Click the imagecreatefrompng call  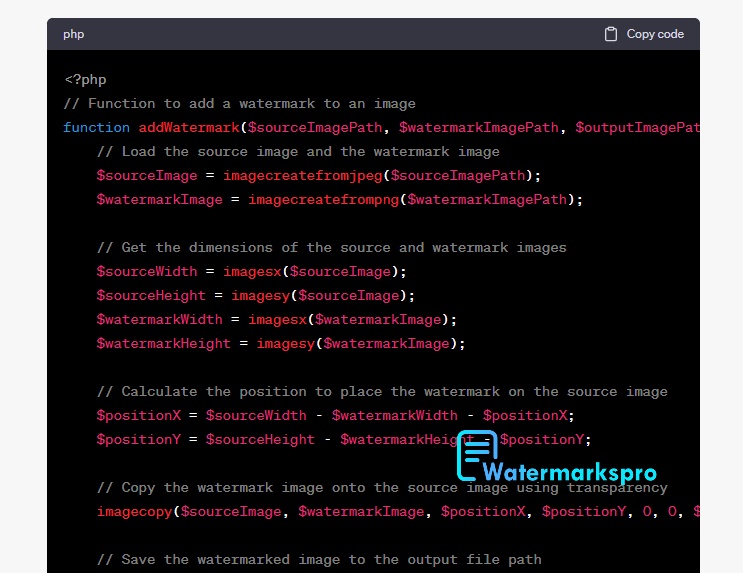[324, 200]
